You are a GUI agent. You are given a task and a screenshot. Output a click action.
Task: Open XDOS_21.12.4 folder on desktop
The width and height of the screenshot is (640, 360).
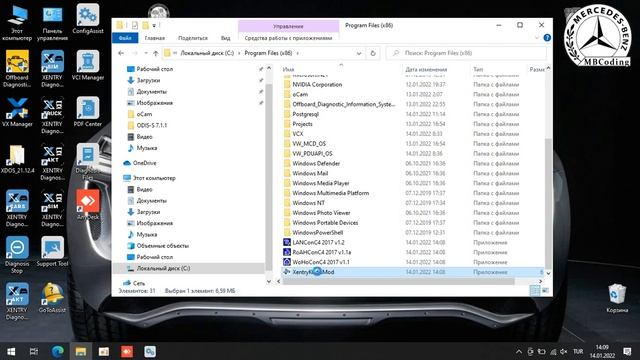tap(17, 159)
